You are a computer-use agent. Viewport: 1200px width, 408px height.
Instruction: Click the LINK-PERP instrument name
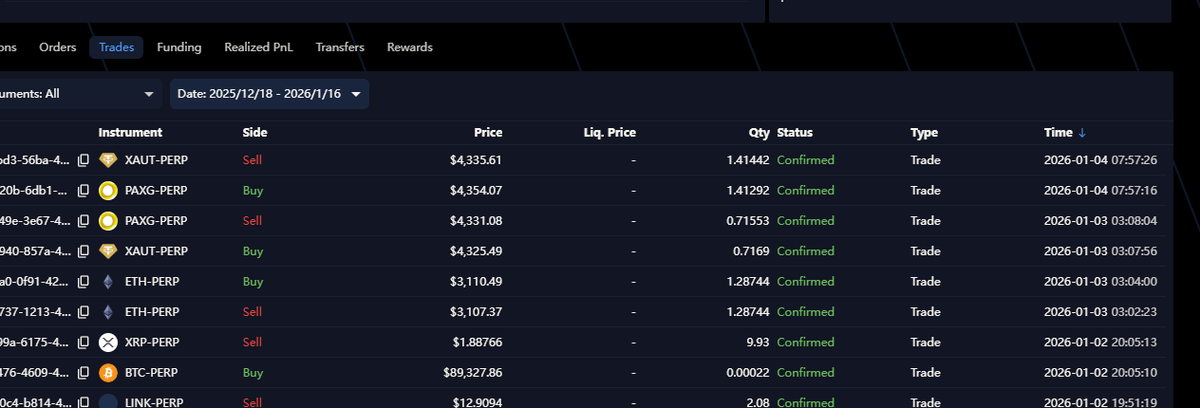point(154,403)
